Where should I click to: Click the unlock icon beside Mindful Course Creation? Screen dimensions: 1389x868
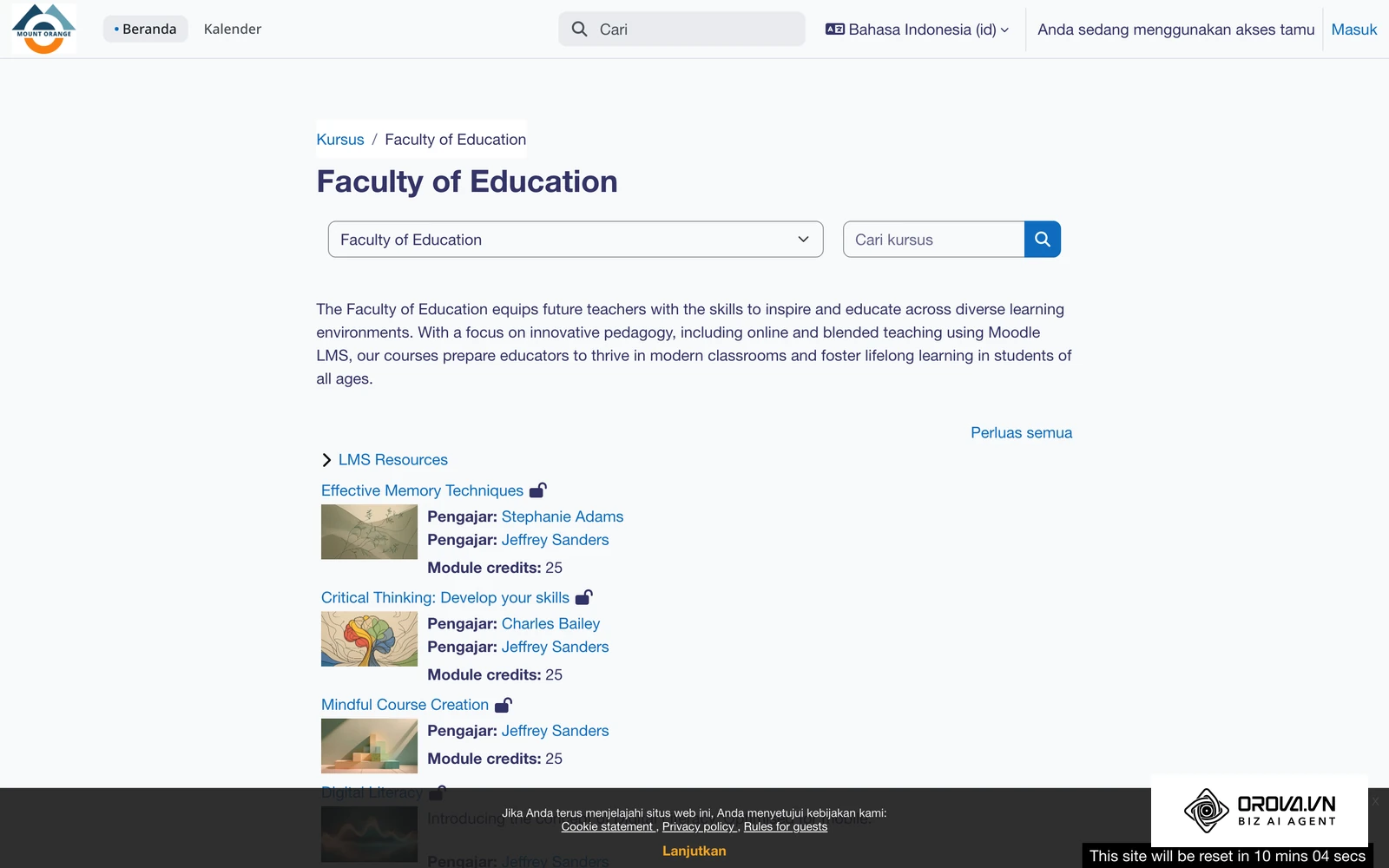tap(504, 705)
